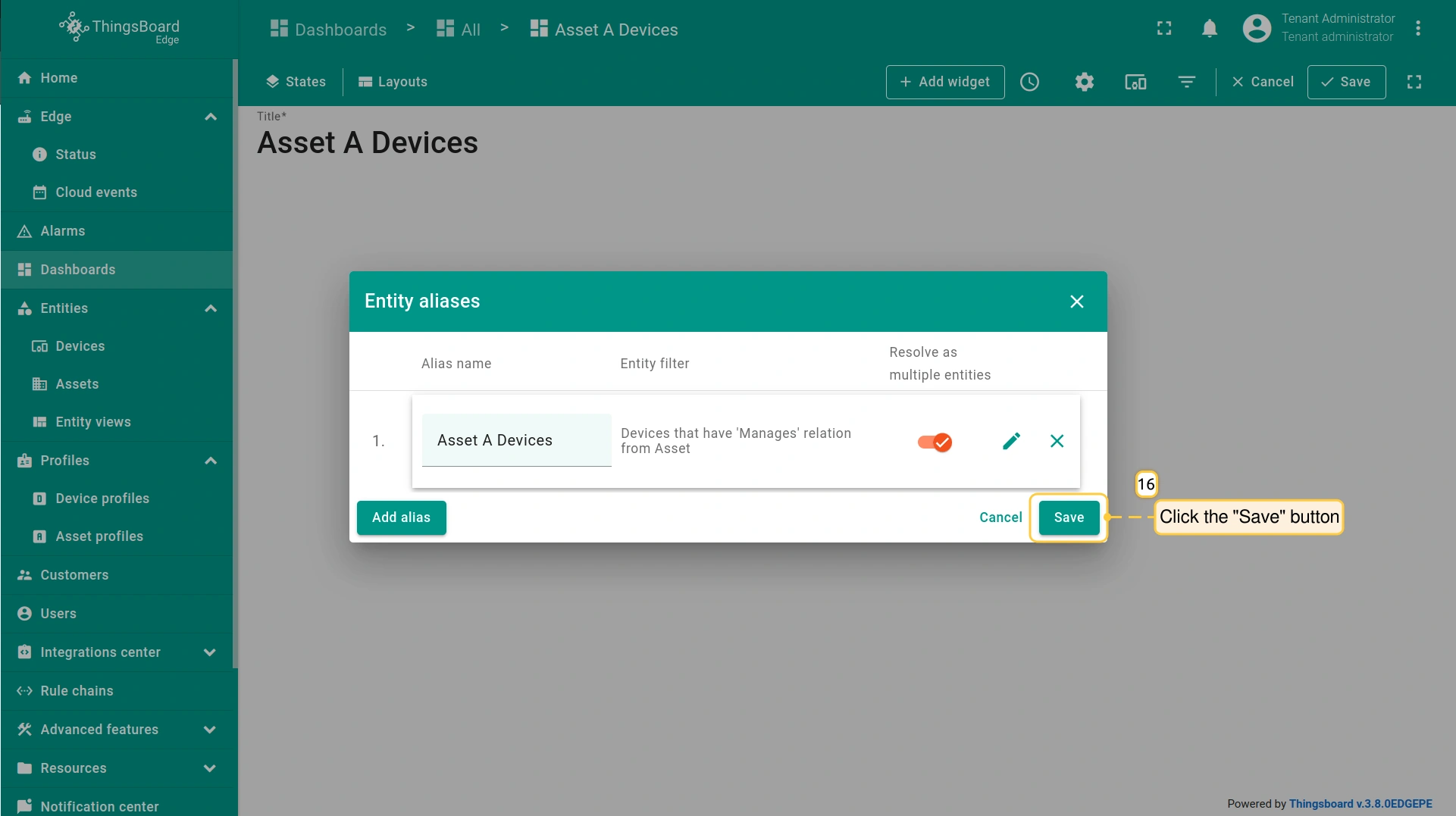Save the entity aliases dialog
Screen dimensions: 1456x816
[x=1069, y=517]
